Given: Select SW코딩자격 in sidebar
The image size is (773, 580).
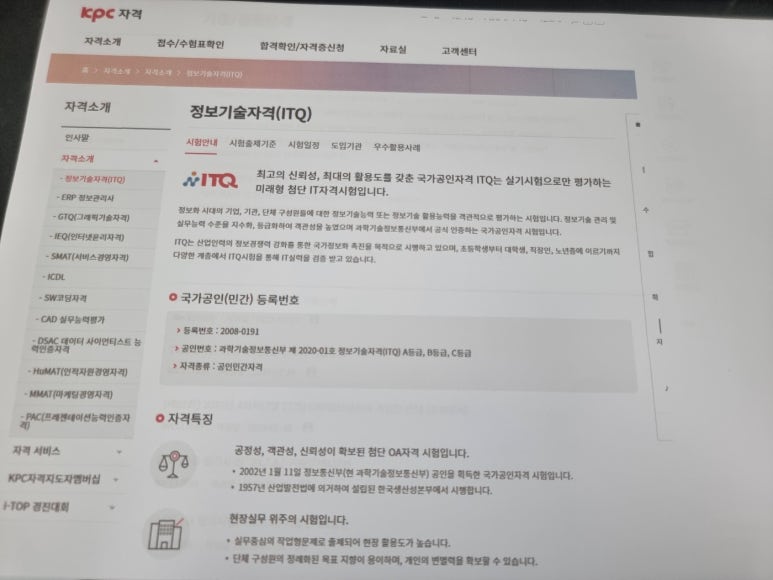Looking at the screenshot, I should point(63,298).
